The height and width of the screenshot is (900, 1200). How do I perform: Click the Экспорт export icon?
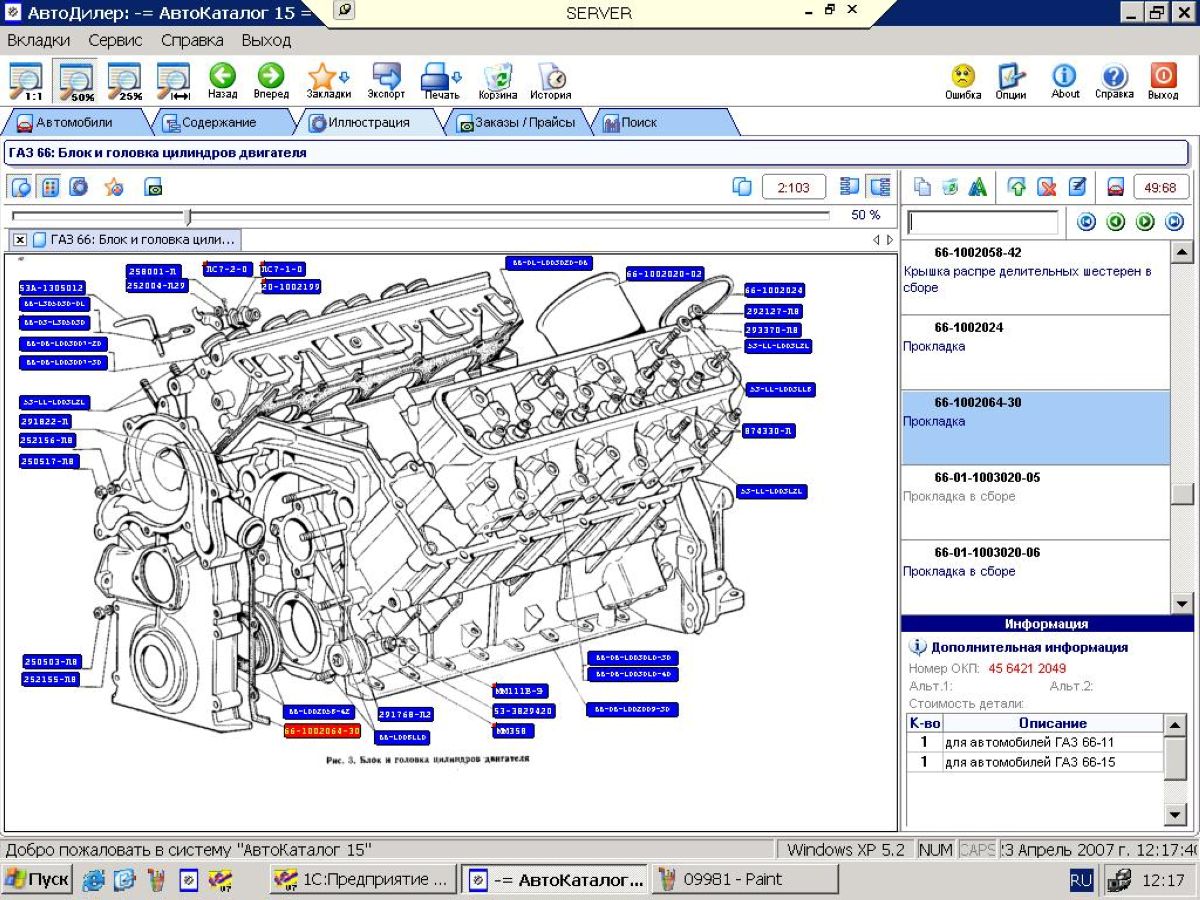coord(386,81)
